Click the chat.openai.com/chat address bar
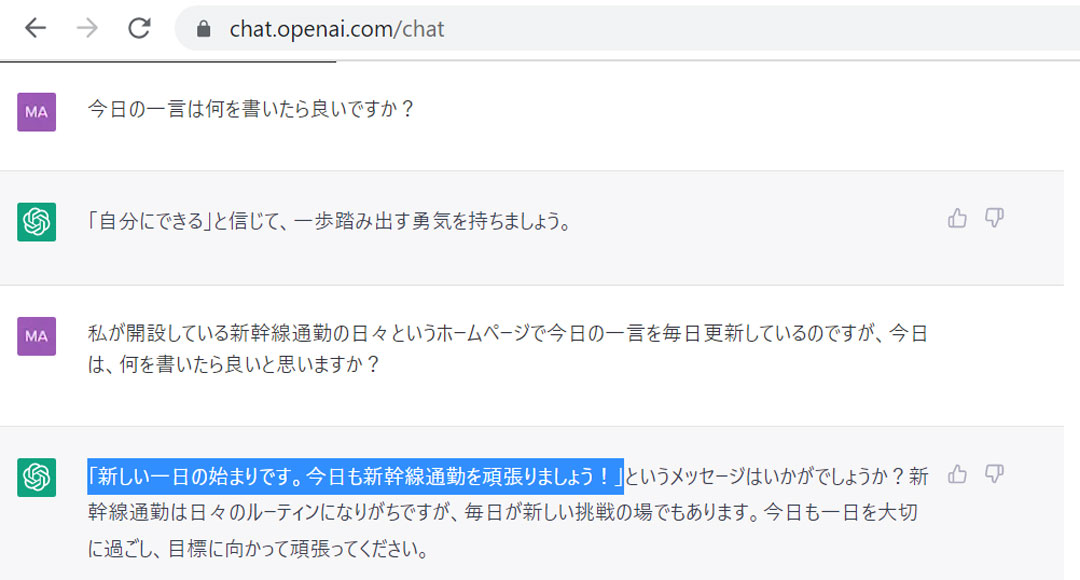 (627, 28)
